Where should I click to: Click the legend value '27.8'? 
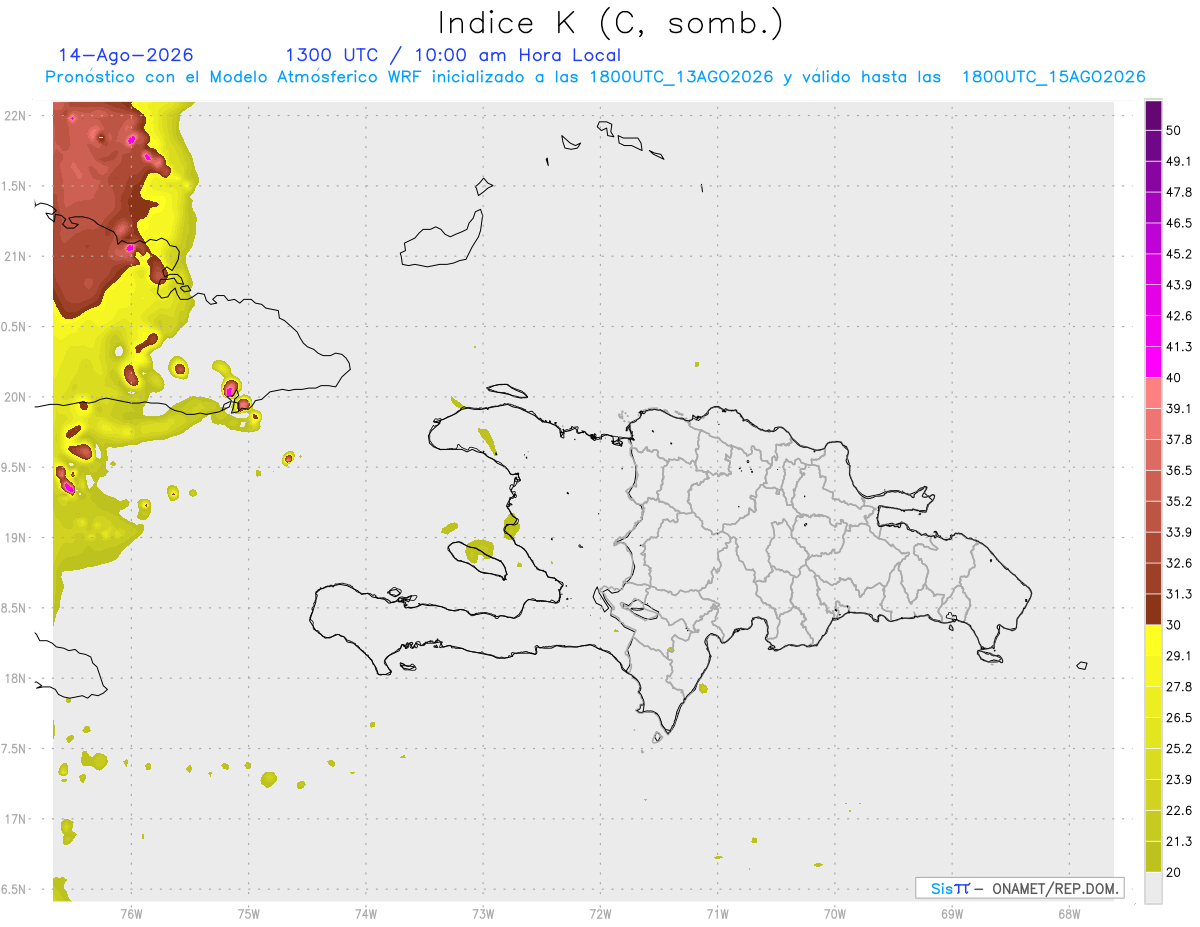coord(1179,687)
